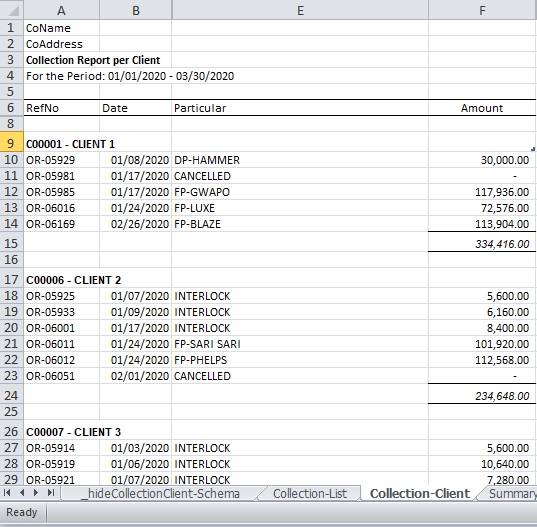Select column E header

pos(300,10)
